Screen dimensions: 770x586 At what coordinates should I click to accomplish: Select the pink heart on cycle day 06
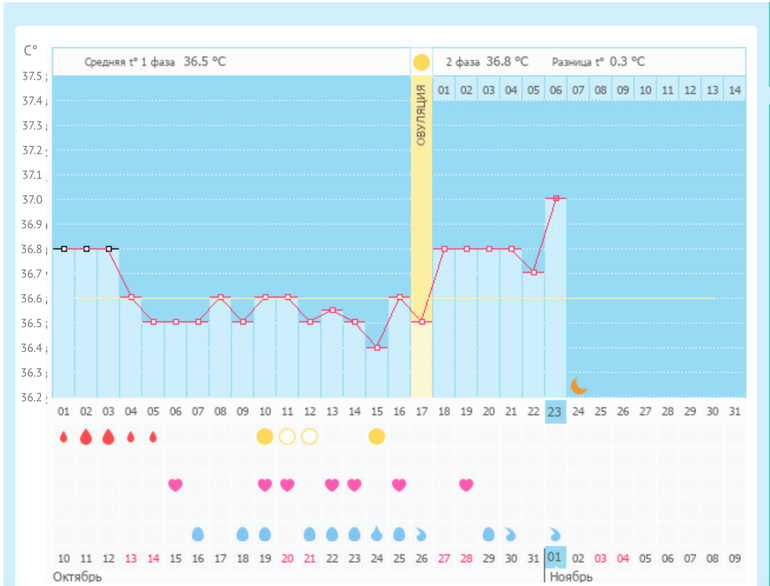(176, 485)
